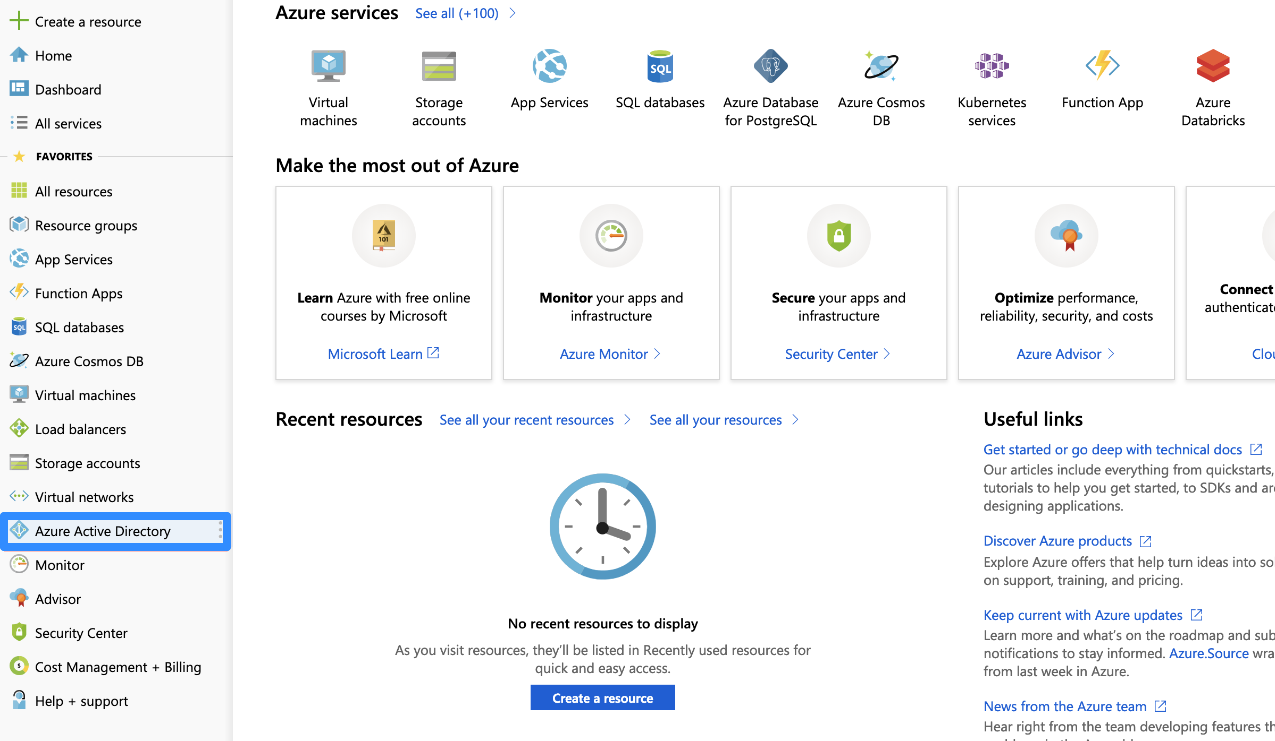Click the Monitor card gauge thumbnail
1275x741 pixels.
pyautogui.click(x=611, y=236)
